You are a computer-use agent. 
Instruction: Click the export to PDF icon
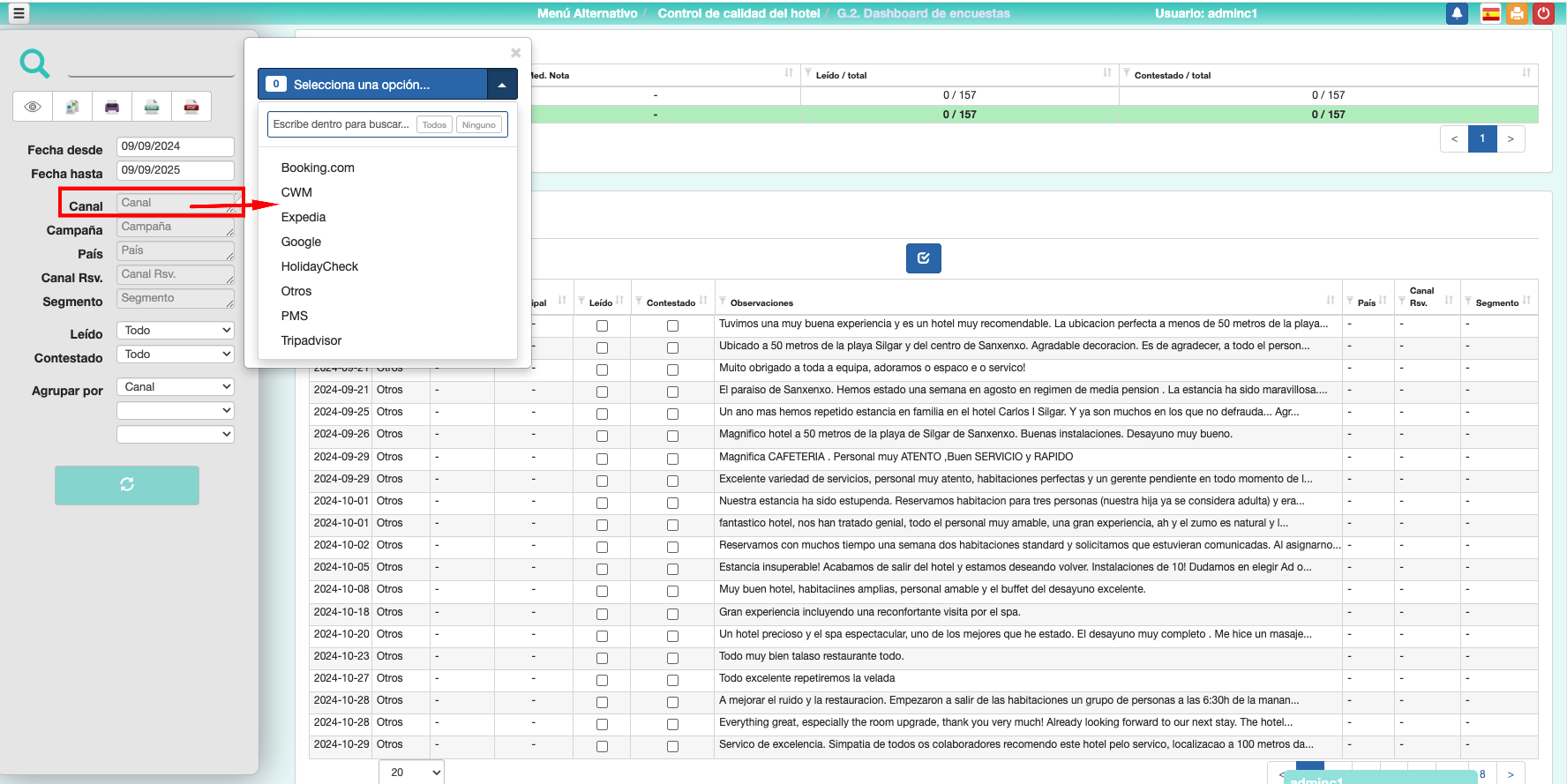[191, 107]
